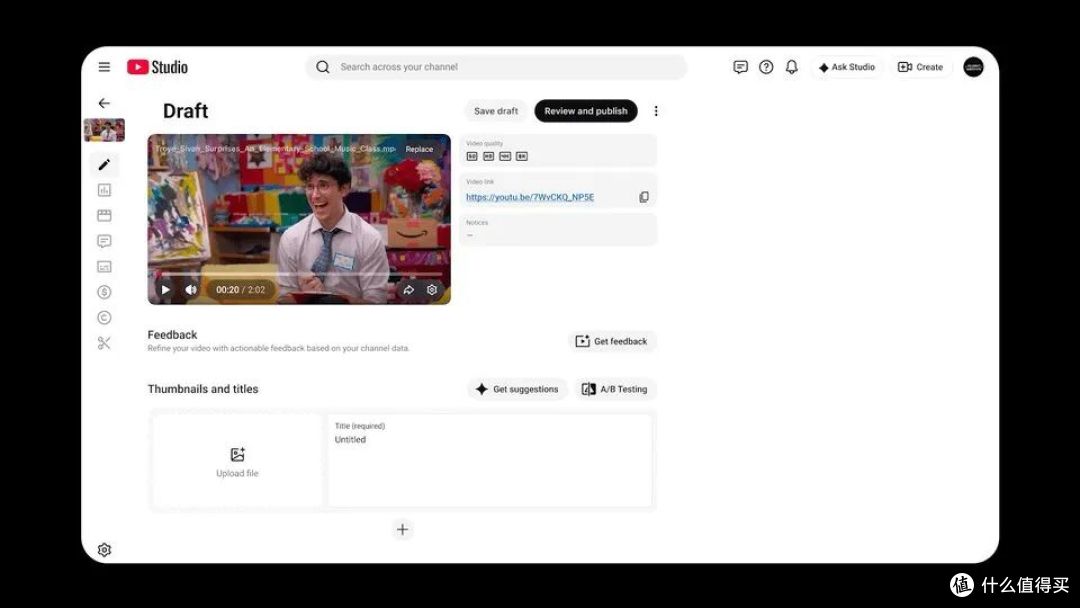Open the Monetization dollar icon in sidebar
1080x608 pixels.
pos(104,292)
